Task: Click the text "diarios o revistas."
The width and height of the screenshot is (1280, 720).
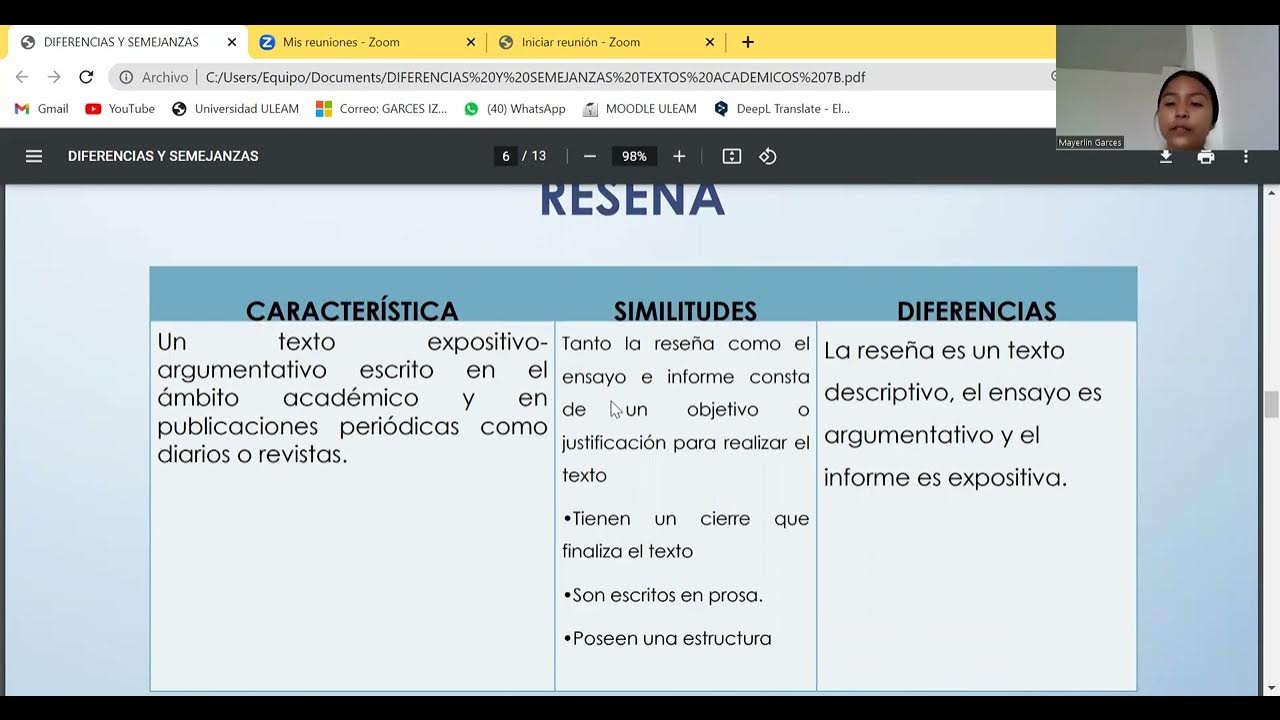Action: [x=252, y=454]
